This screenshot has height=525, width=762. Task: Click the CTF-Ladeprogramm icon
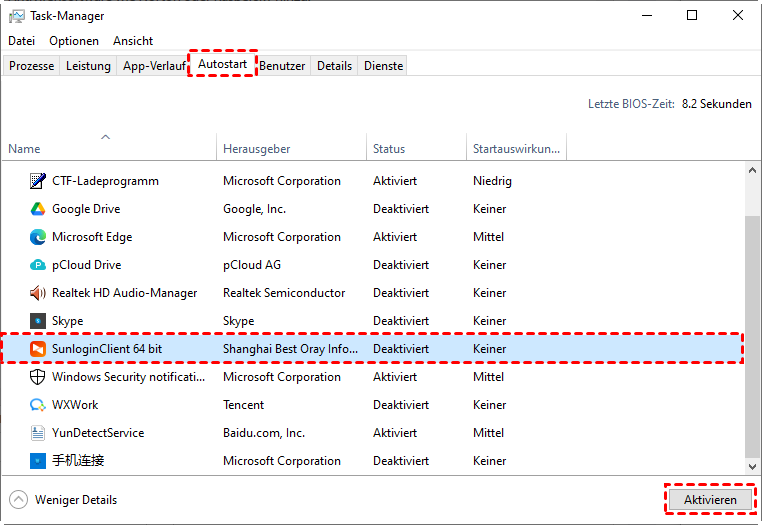point(37,181)
